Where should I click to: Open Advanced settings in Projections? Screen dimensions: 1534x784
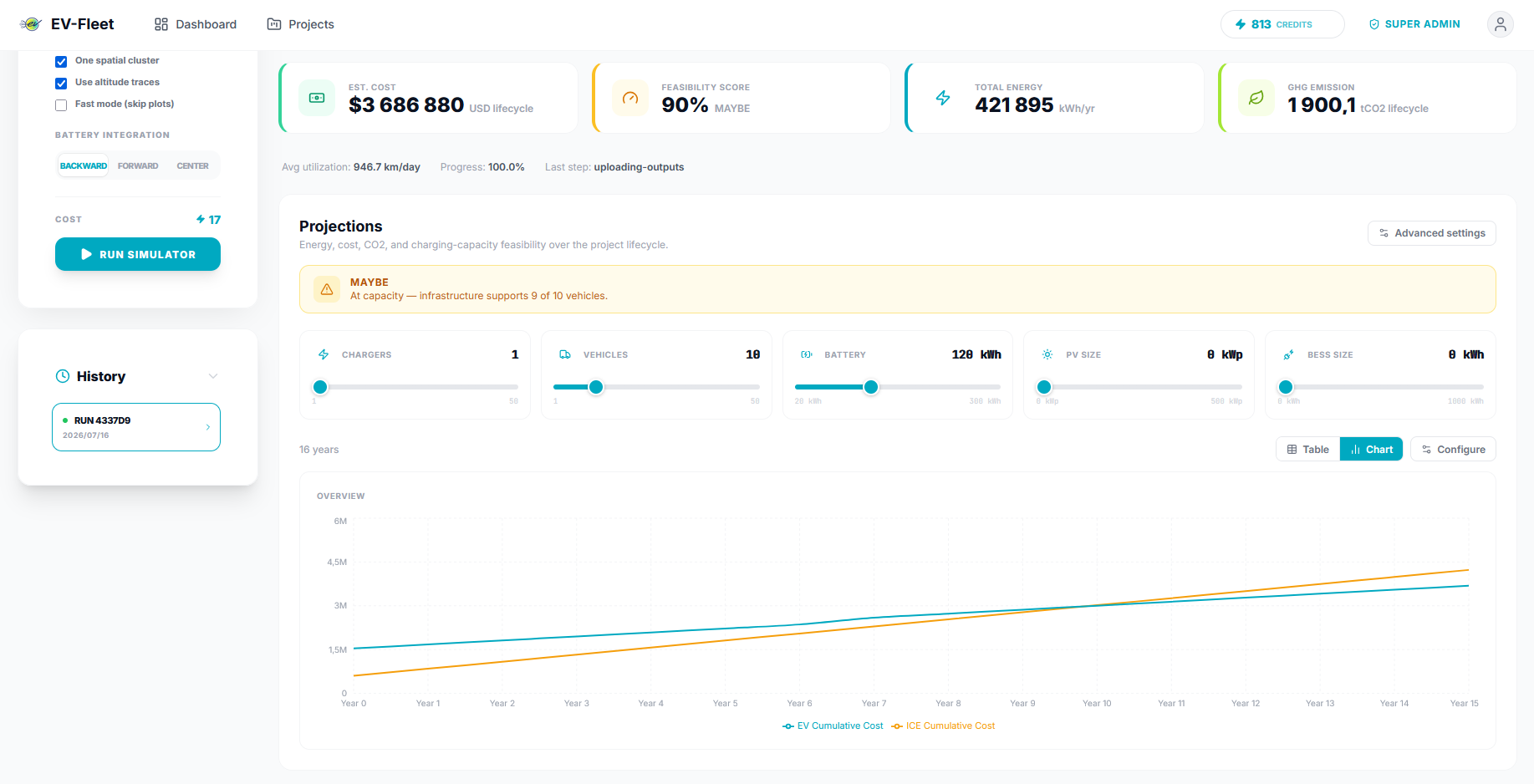coord(1432,233)
